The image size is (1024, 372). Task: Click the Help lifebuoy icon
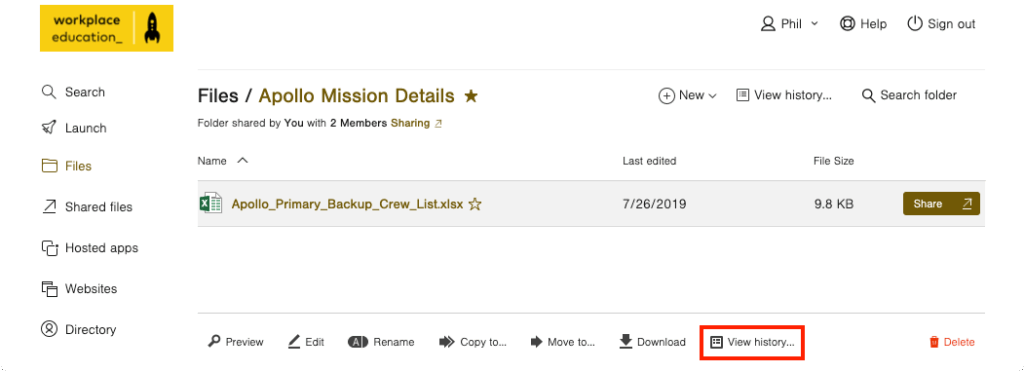[x=847, y=24]
